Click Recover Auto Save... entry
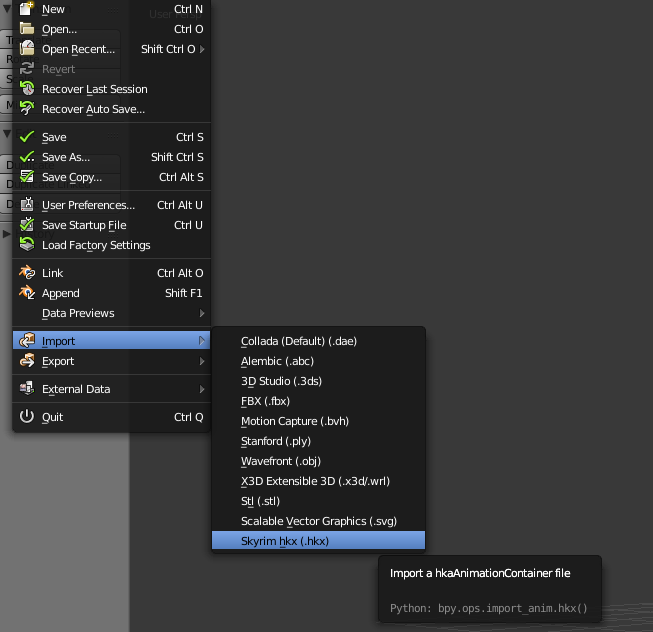Image resolution: width=653 pixels, height=632 pixels. pyautogui.click(x=112, y=109)
